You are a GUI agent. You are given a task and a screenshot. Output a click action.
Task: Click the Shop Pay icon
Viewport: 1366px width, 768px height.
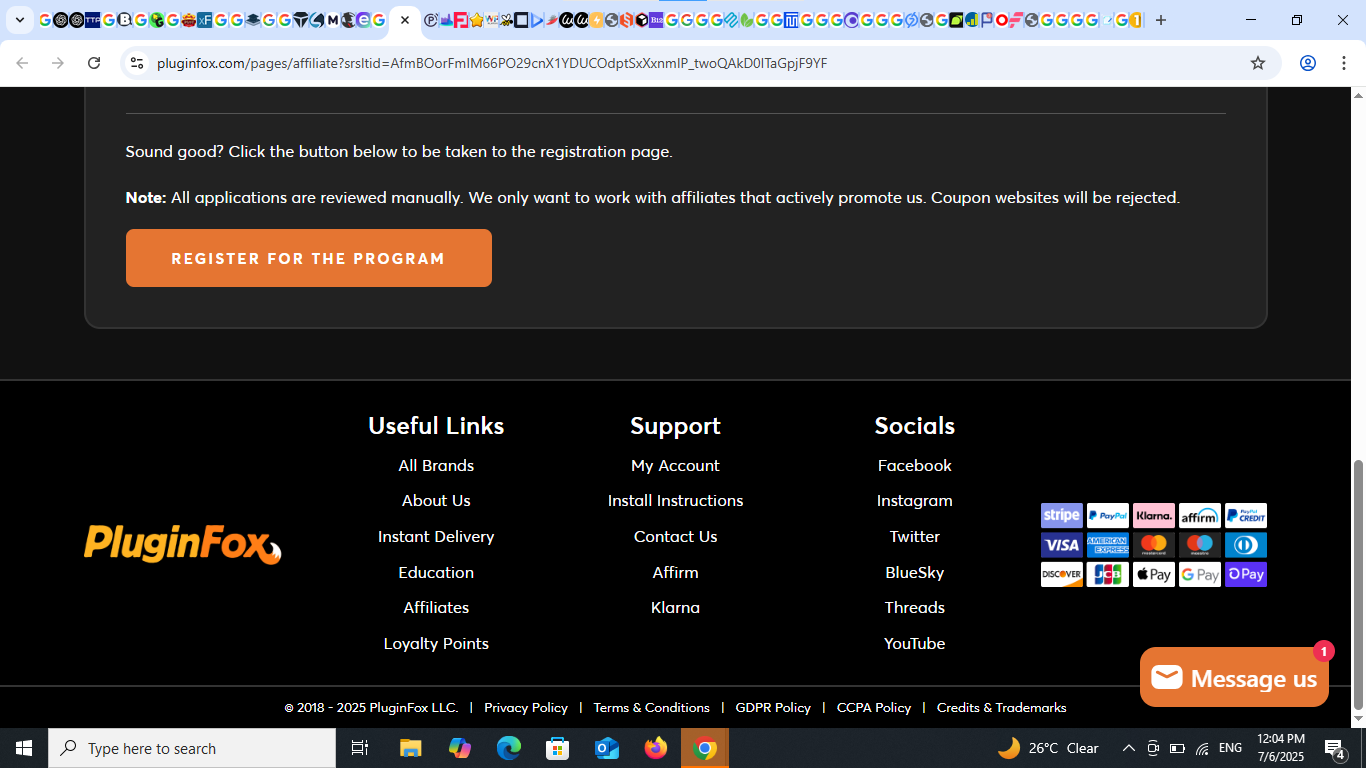tap(1245, 574)
